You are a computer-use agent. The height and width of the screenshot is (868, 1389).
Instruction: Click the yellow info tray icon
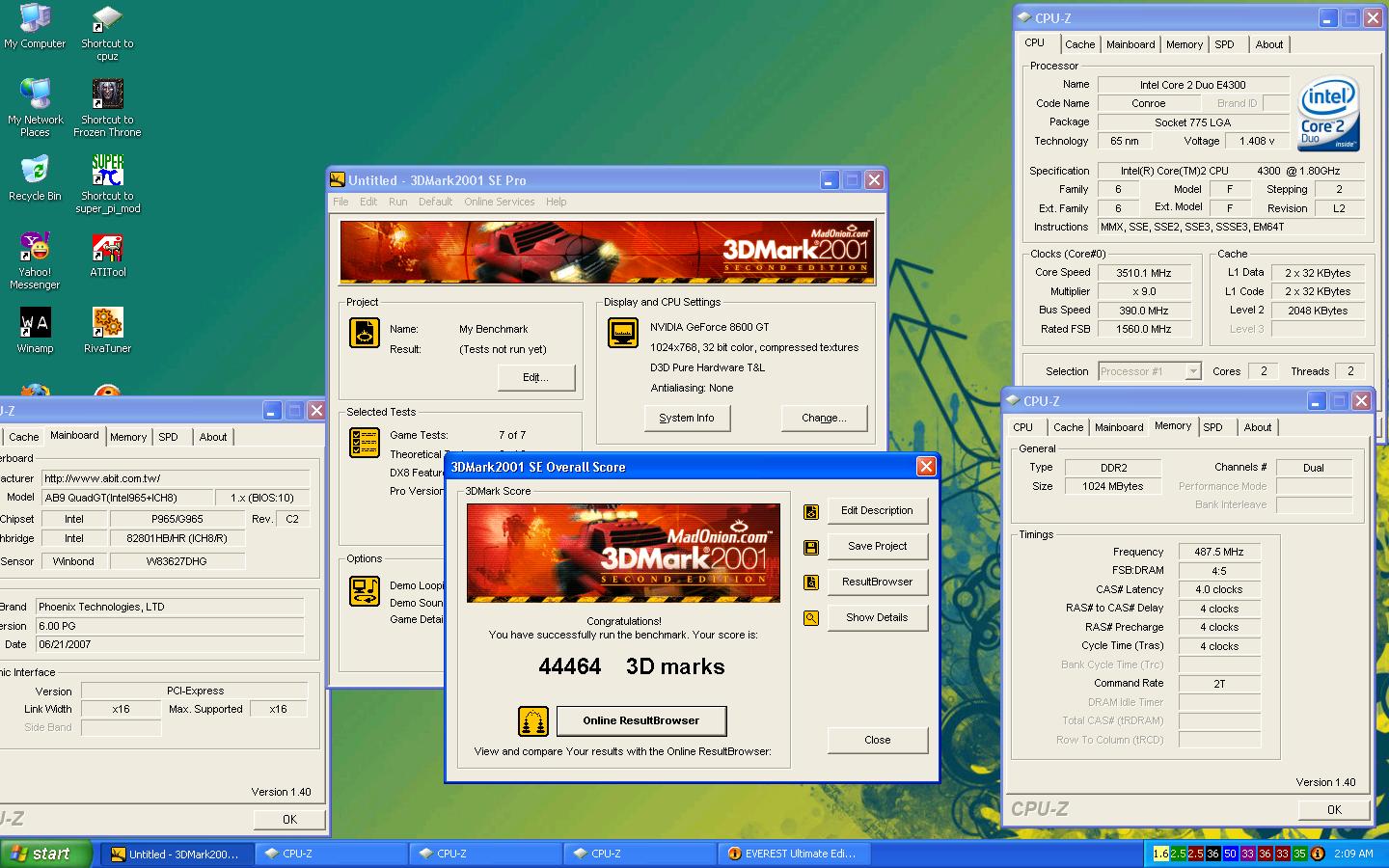1318,854
